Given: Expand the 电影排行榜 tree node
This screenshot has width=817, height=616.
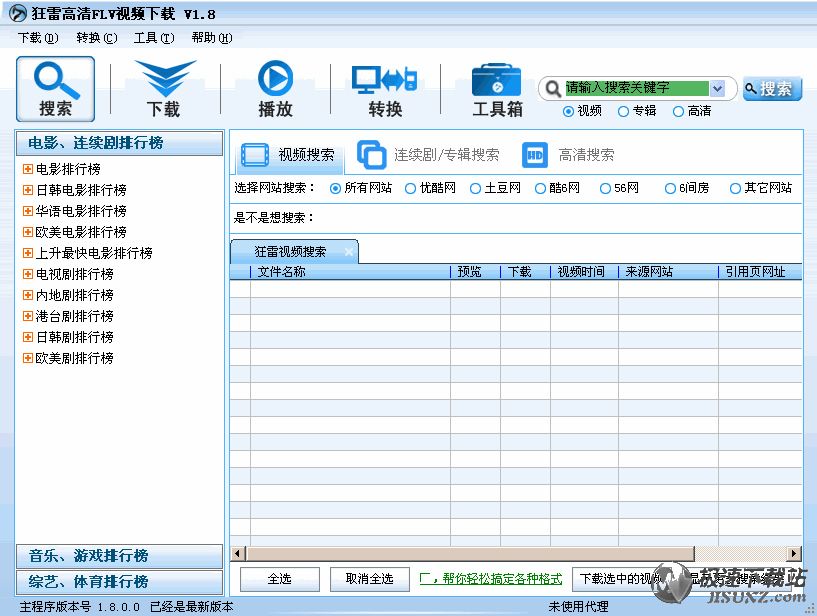Looking at the screenshot, I should click(x=27, y=169).
